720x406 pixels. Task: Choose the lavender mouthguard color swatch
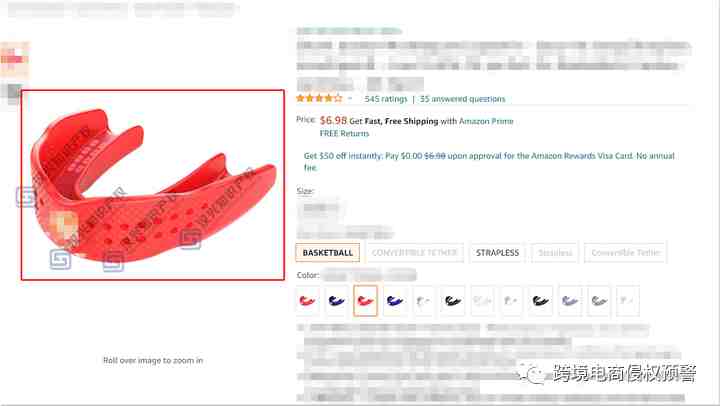pyautogui.click(x=570, y=301)
